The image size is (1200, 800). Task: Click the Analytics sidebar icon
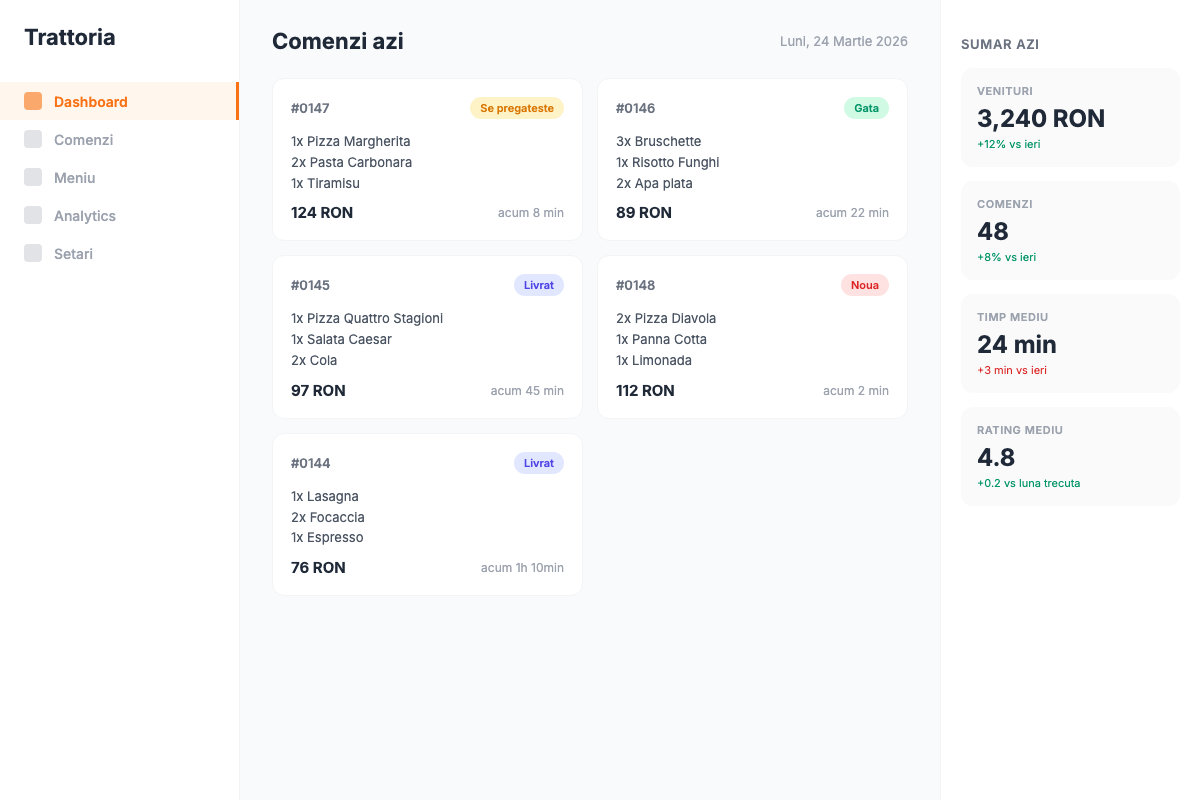(x=33, y=215)
